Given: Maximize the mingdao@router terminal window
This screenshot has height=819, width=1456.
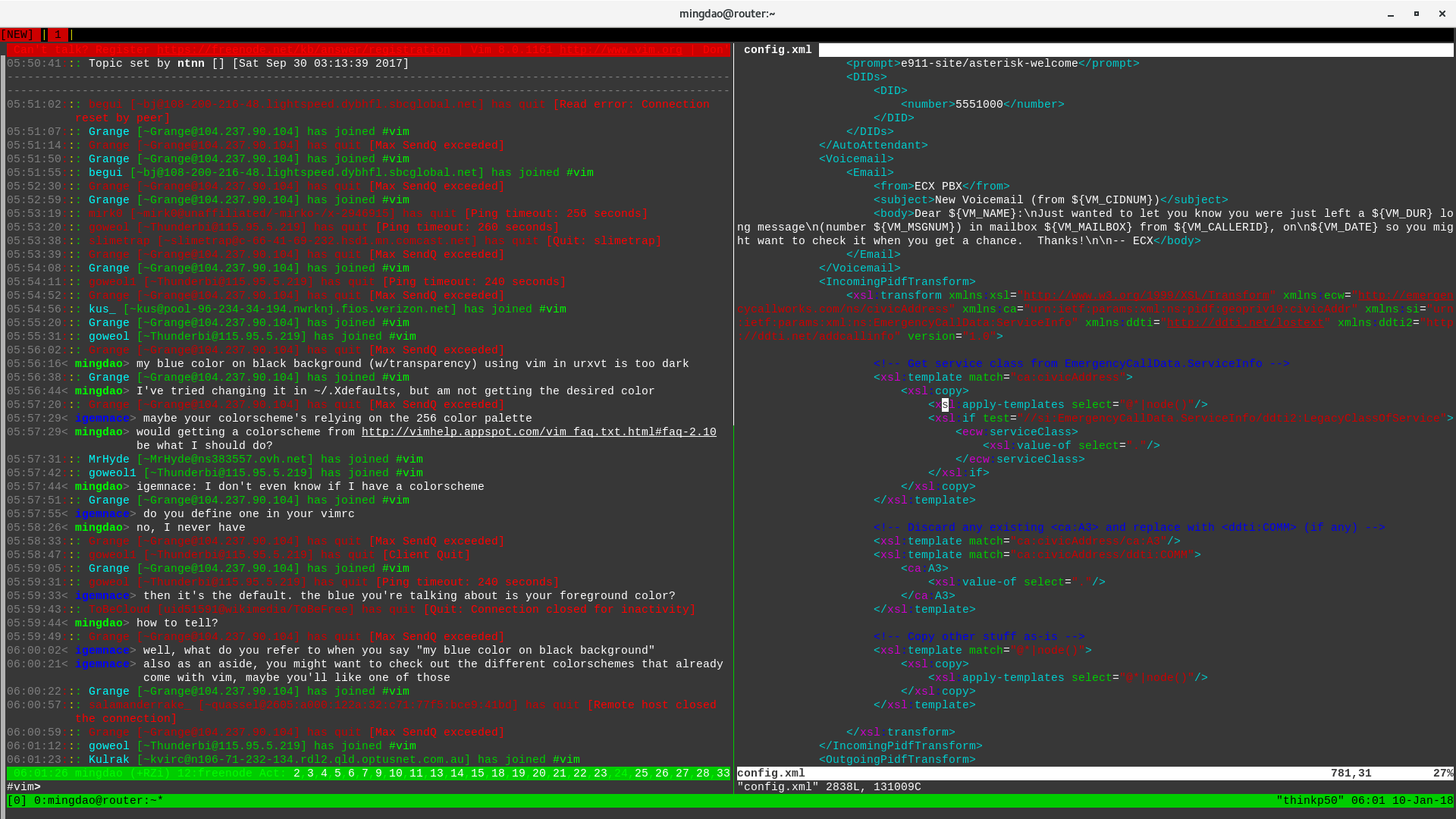Looking at the screenshot, I should pos(1416,14).
